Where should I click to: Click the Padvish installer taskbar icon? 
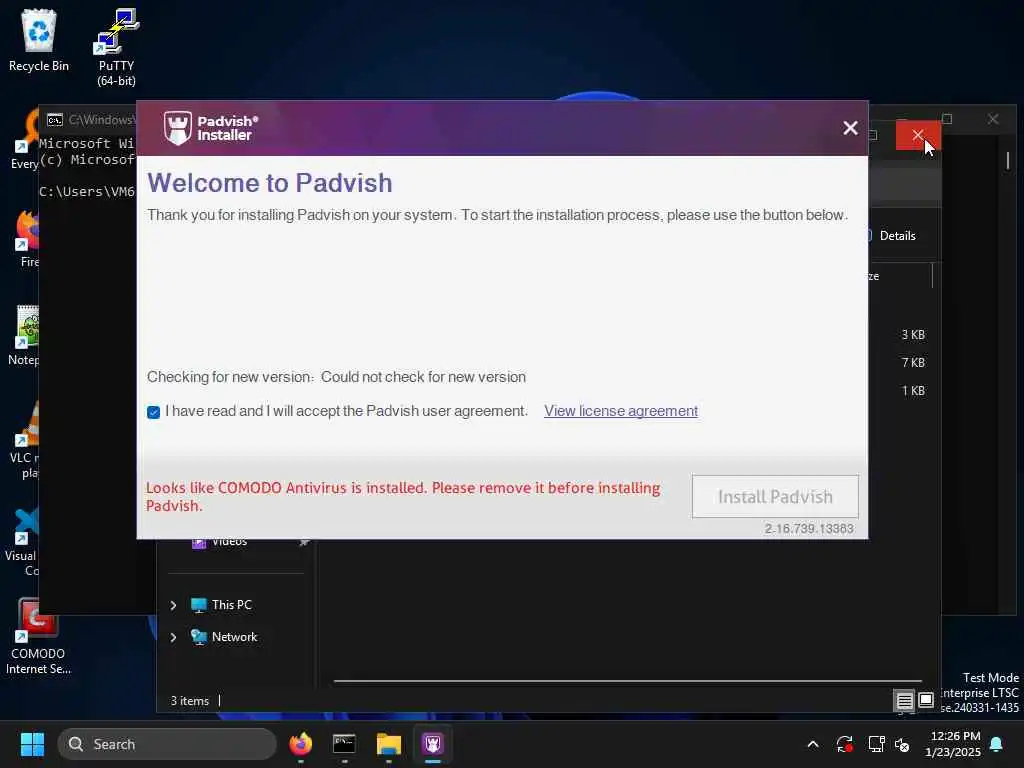(432, 744)
